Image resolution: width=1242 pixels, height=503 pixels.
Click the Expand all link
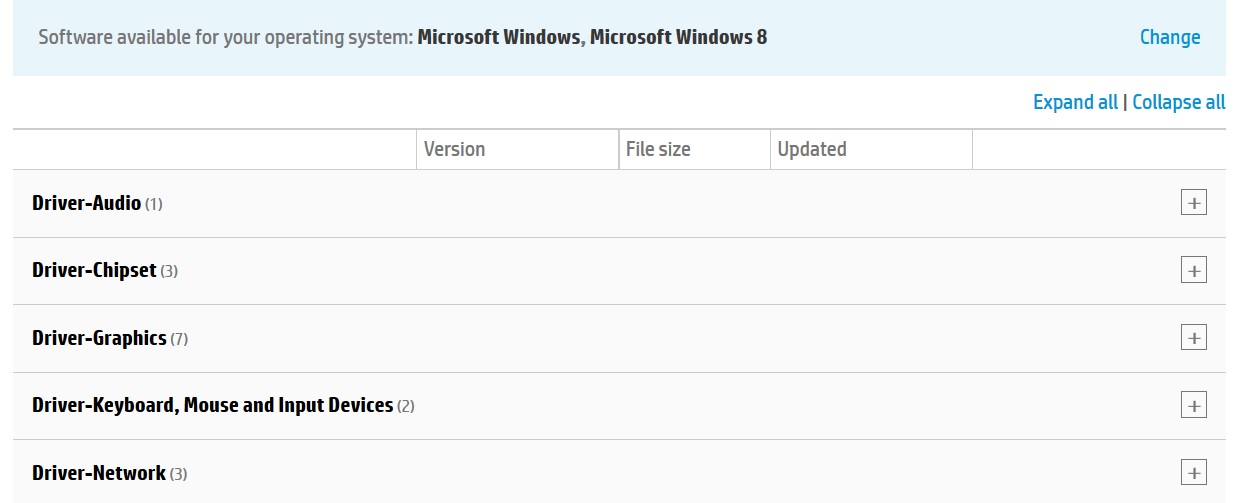tap(1075, 102)
